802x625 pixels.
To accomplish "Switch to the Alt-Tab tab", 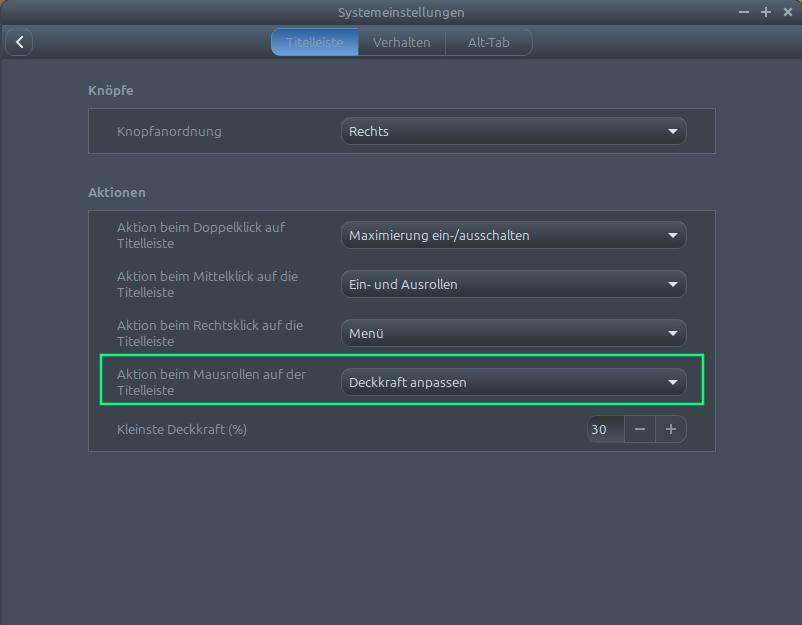I will 488,42.
